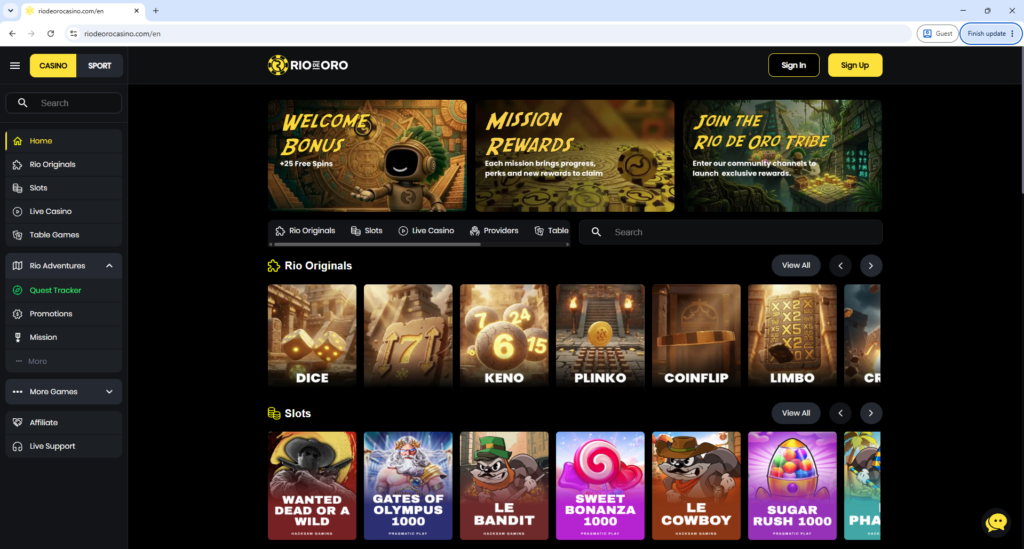This screenshot has width=1024, height=549.
Task: Open the browser tab search dropdown
Action: pyautogui.click(x=10, y=10)
